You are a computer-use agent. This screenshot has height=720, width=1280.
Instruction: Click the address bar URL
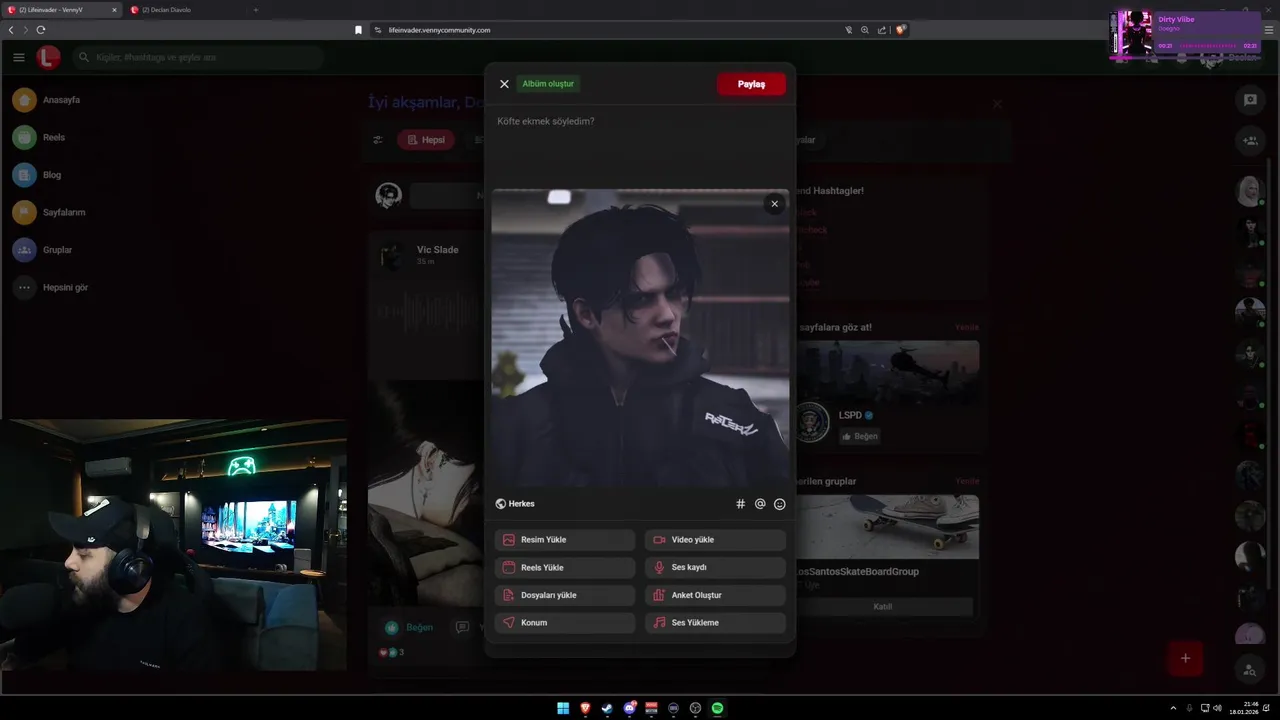(440, 30)
